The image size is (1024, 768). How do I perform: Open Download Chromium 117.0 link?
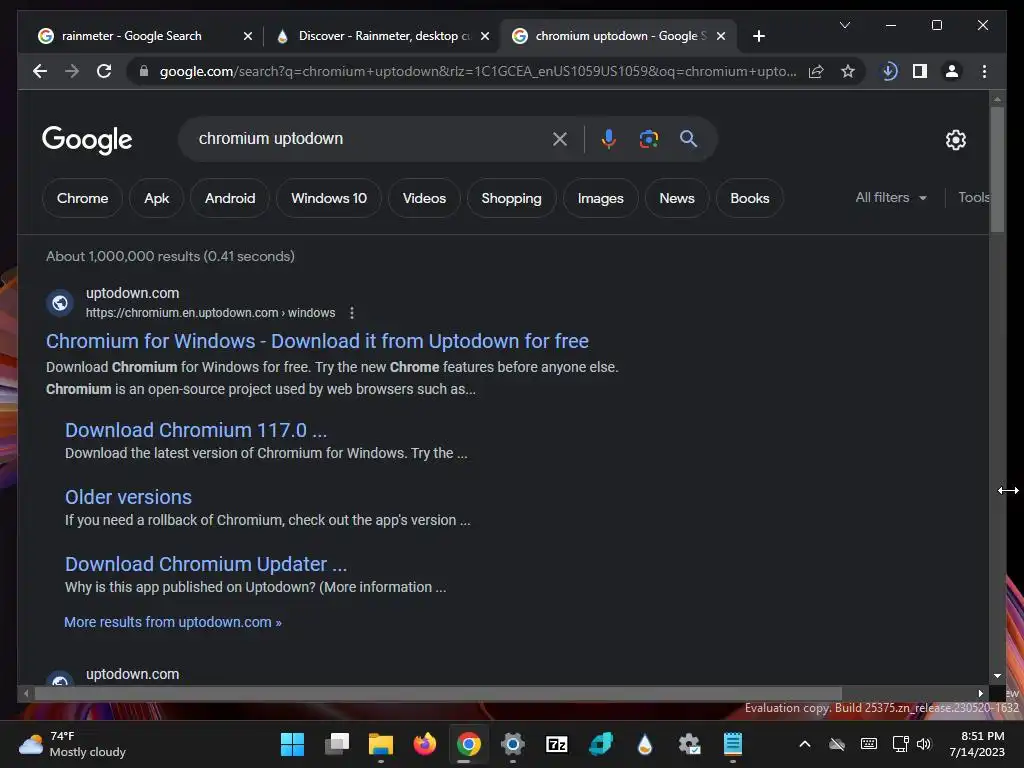(x=196, y=430)
